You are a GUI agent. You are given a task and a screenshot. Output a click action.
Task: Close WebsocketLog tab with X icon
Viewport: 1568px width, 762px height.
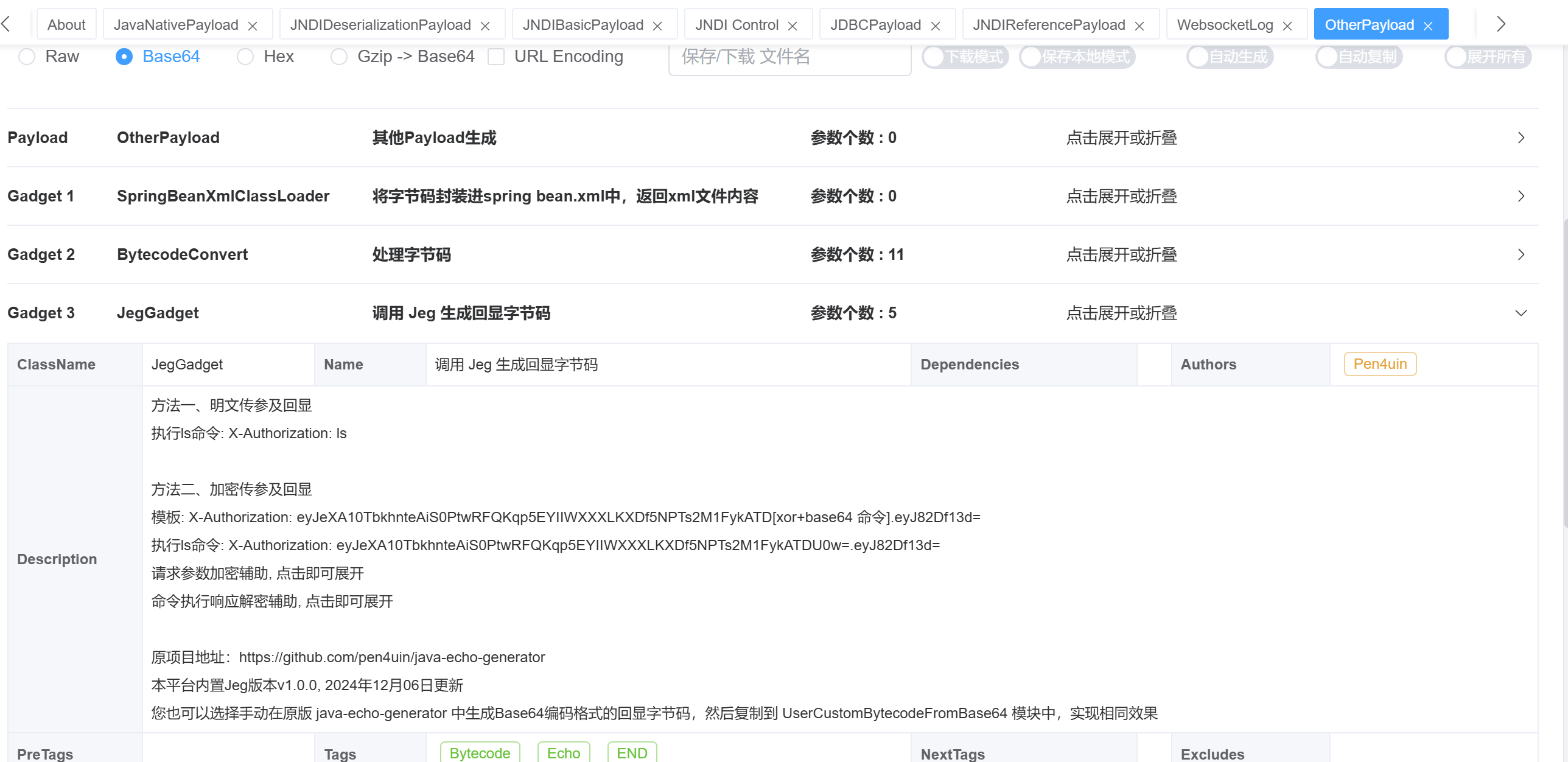[1287, 26]
